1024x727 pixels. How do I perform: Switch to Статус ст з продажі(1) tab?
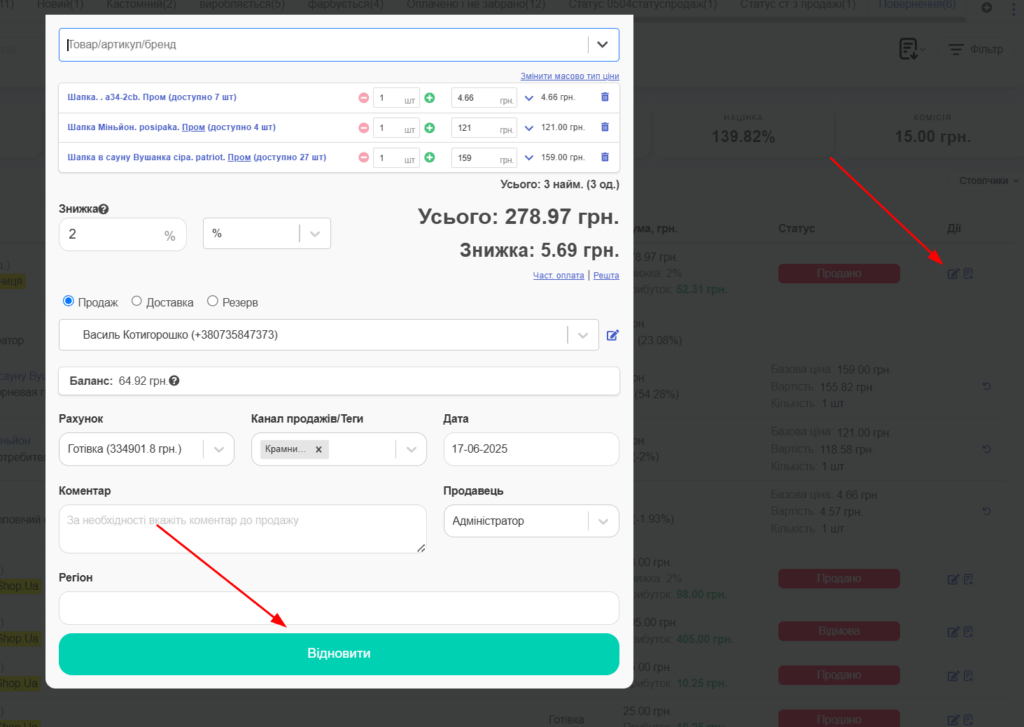point(798,5)
